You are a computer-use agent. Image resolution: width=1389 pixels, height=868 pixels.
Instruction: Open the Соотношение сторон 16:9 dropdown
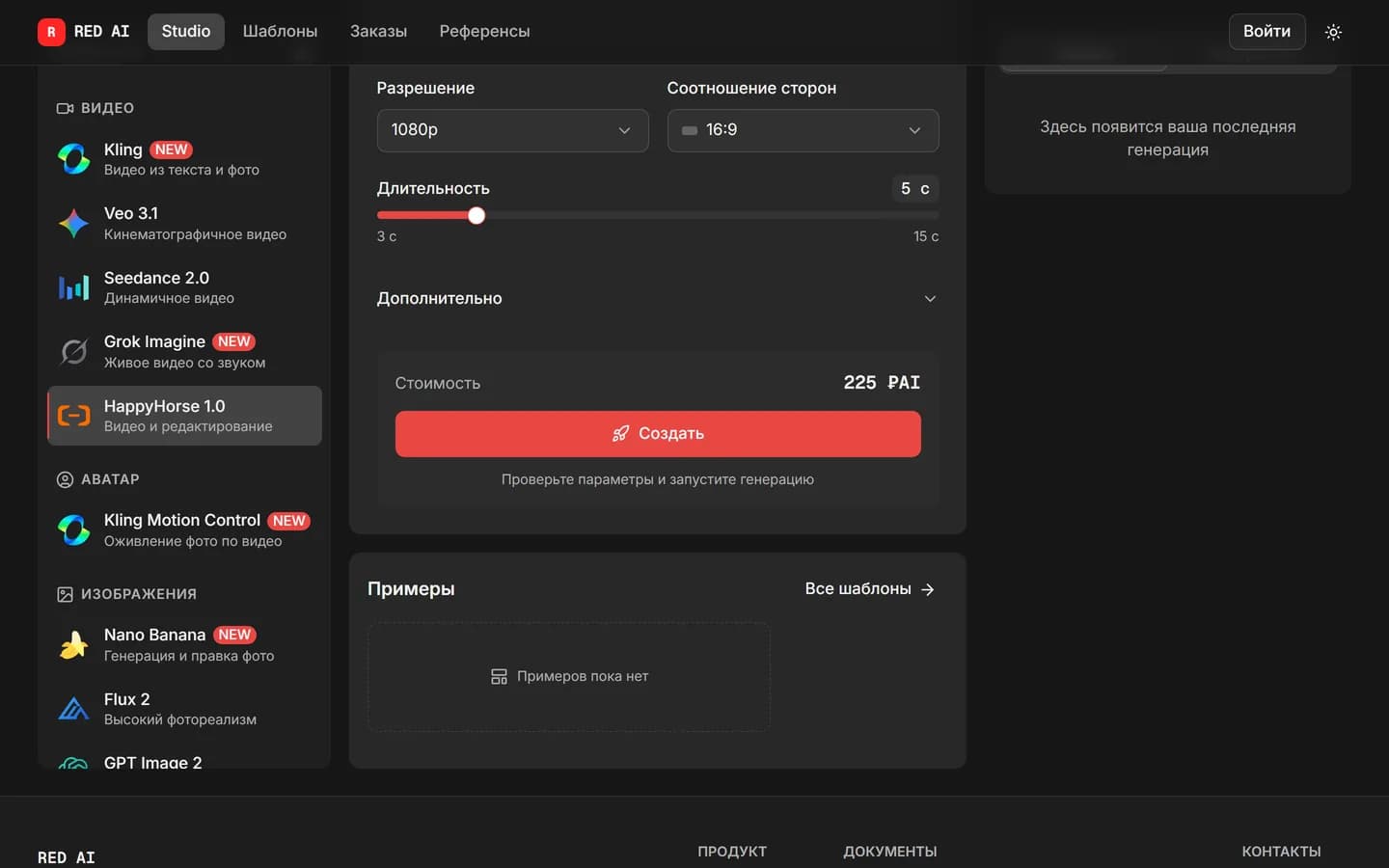point(803,130)
